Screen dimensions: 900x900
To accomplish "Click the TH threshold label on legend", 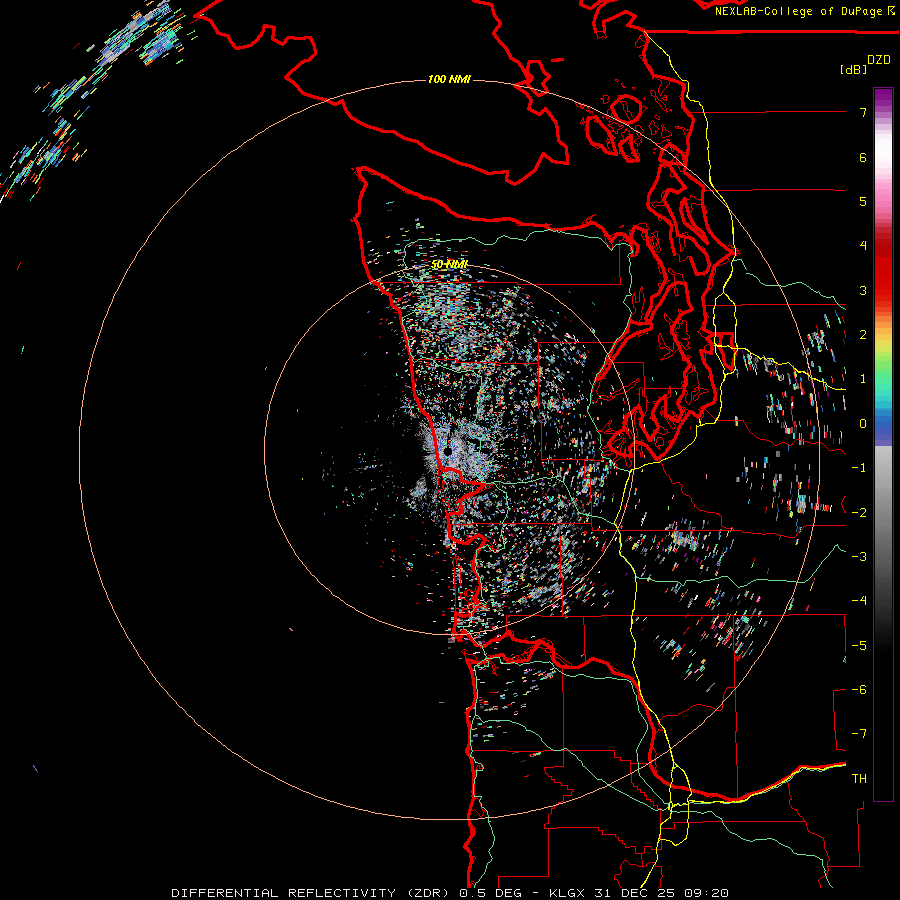I will [x=859, y=779].
